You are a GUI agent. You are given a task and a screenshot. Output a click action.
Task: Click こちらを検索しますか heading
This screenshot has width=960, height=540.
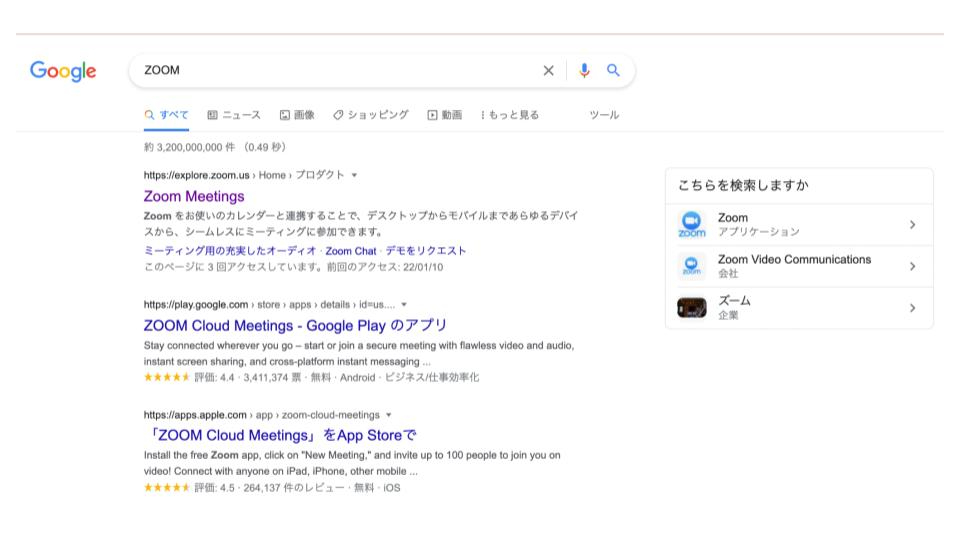tap(743, 185)
